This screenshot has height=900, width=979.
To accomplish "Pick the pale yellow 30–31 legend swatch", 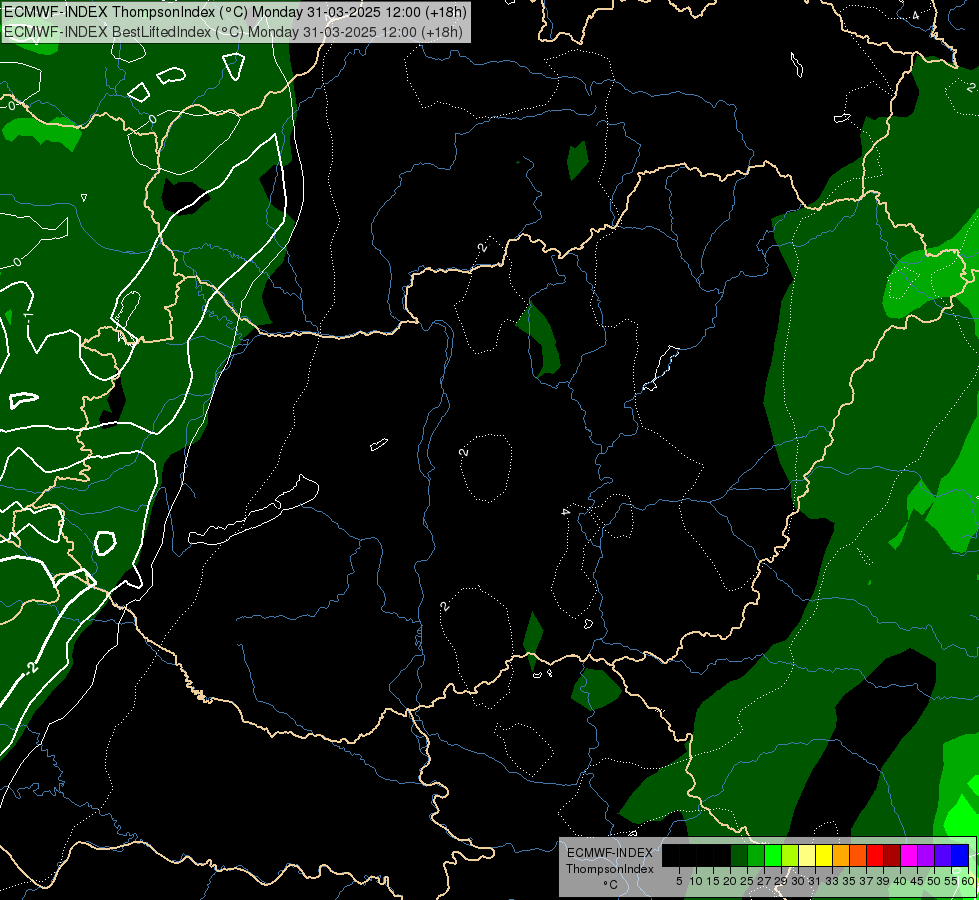I will pos(807,855).
